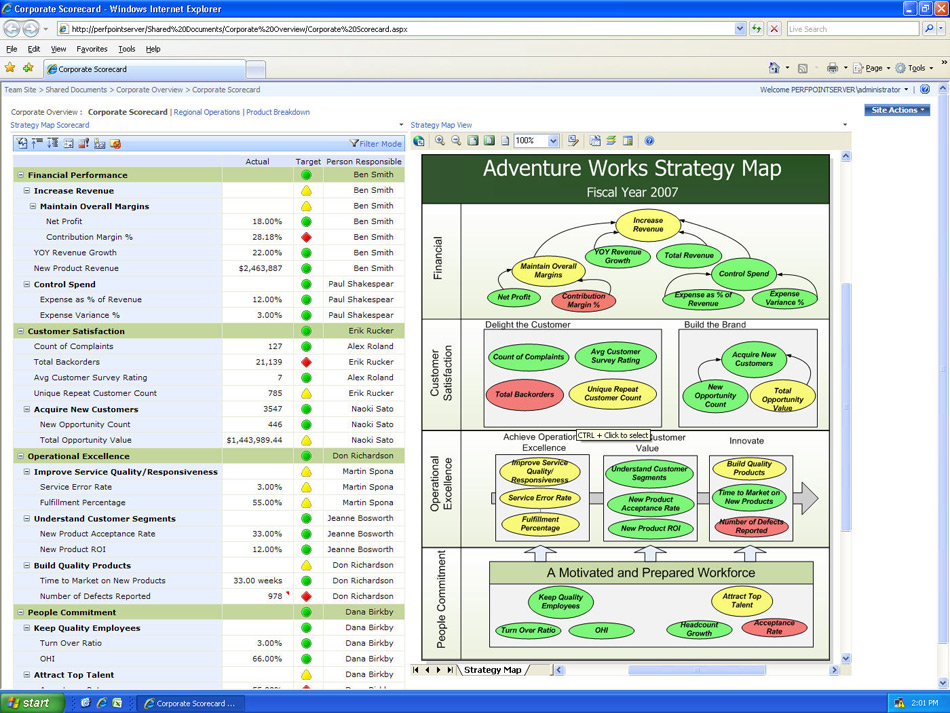The width and height of the screenshot is (950, 713).
Task: Open the Product Breakdown page link
Action: [x=278, y=112]
